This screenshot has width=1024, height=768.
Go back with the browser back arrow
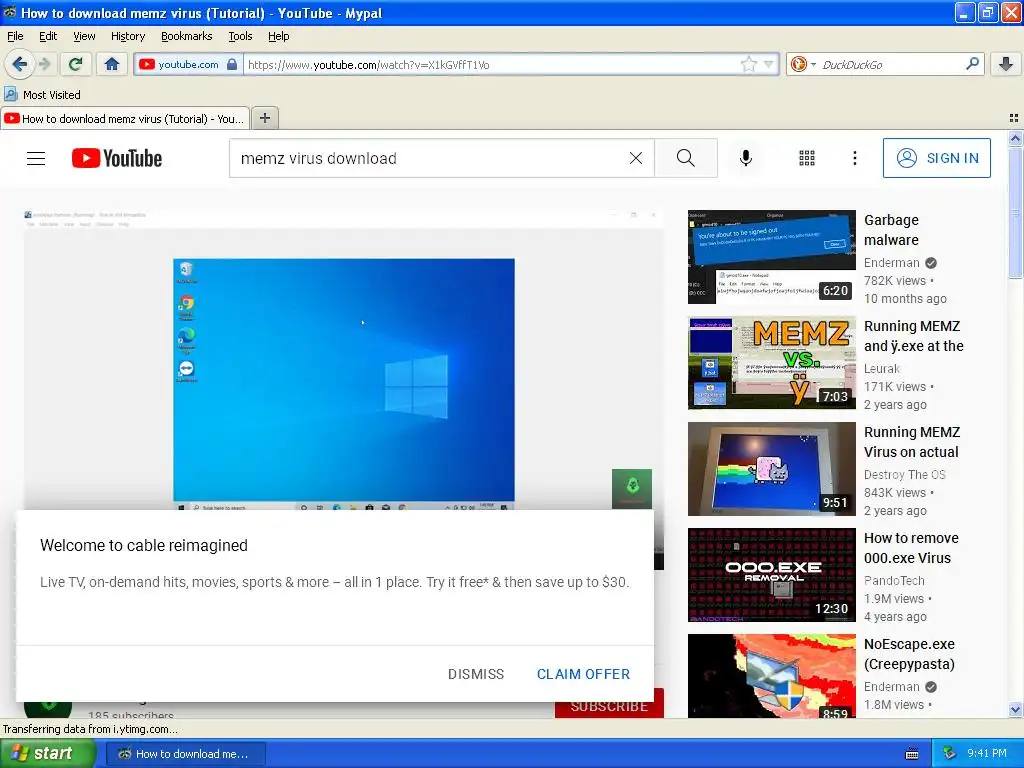coord(19,64)
